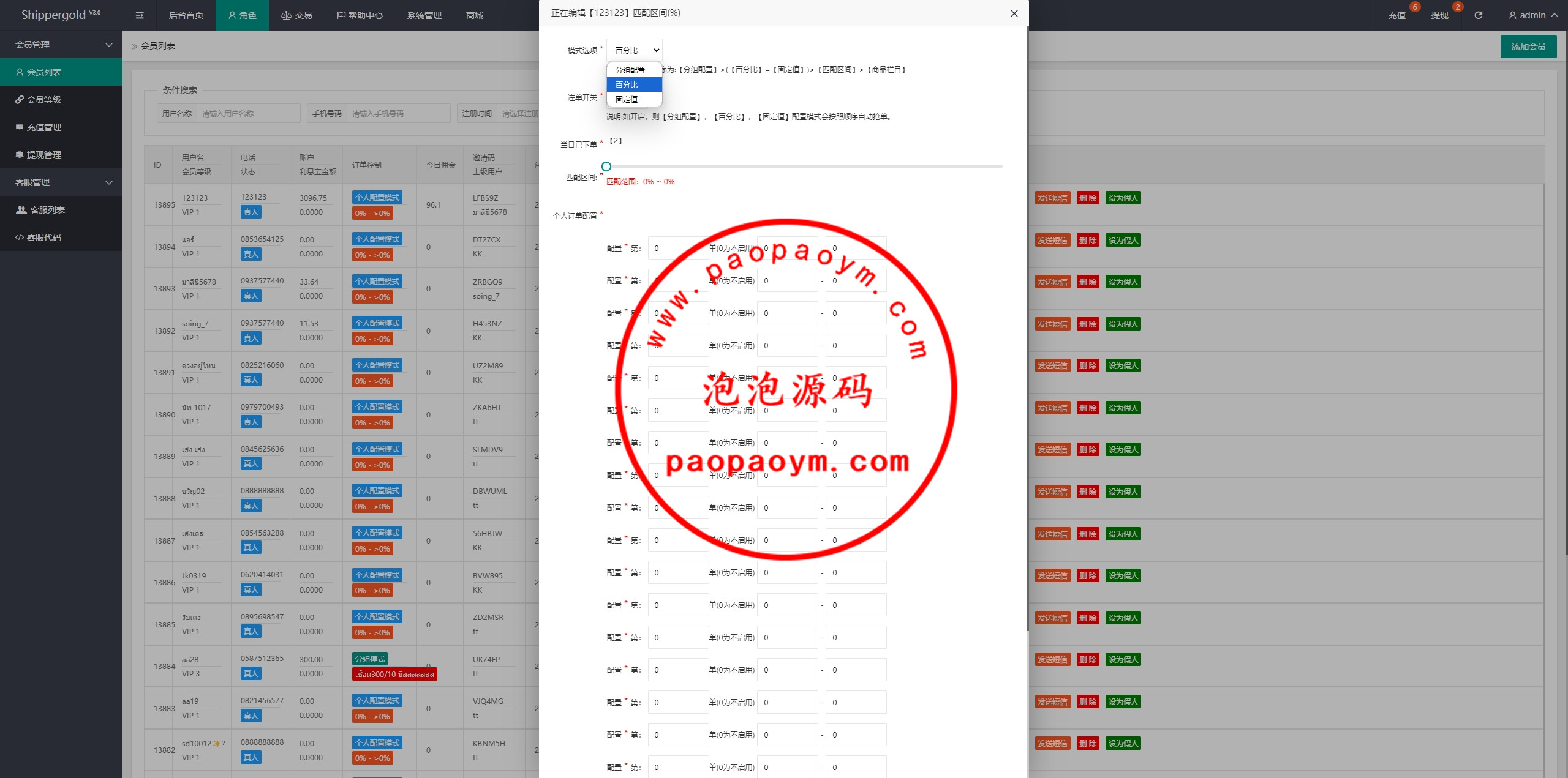Screen dimensions: 1568x778
Task: Click 个人配置模式 for user soing_7
Action: pos(377,323)
